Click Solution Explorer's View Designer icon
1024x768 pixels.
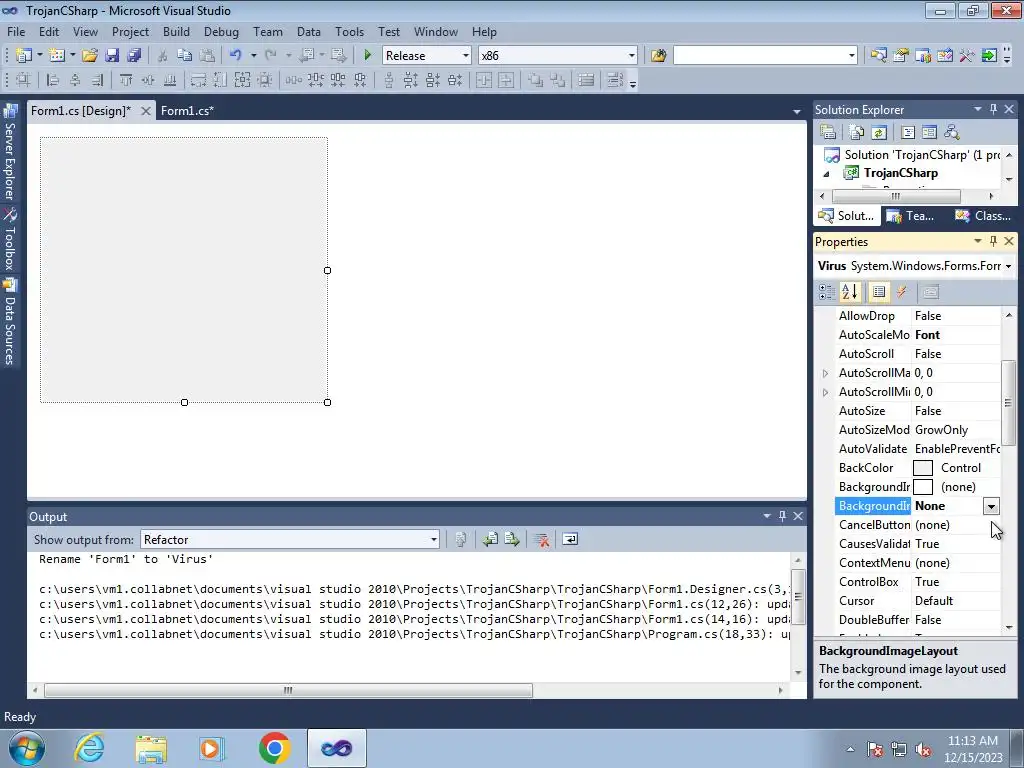[x=929, y=133]
